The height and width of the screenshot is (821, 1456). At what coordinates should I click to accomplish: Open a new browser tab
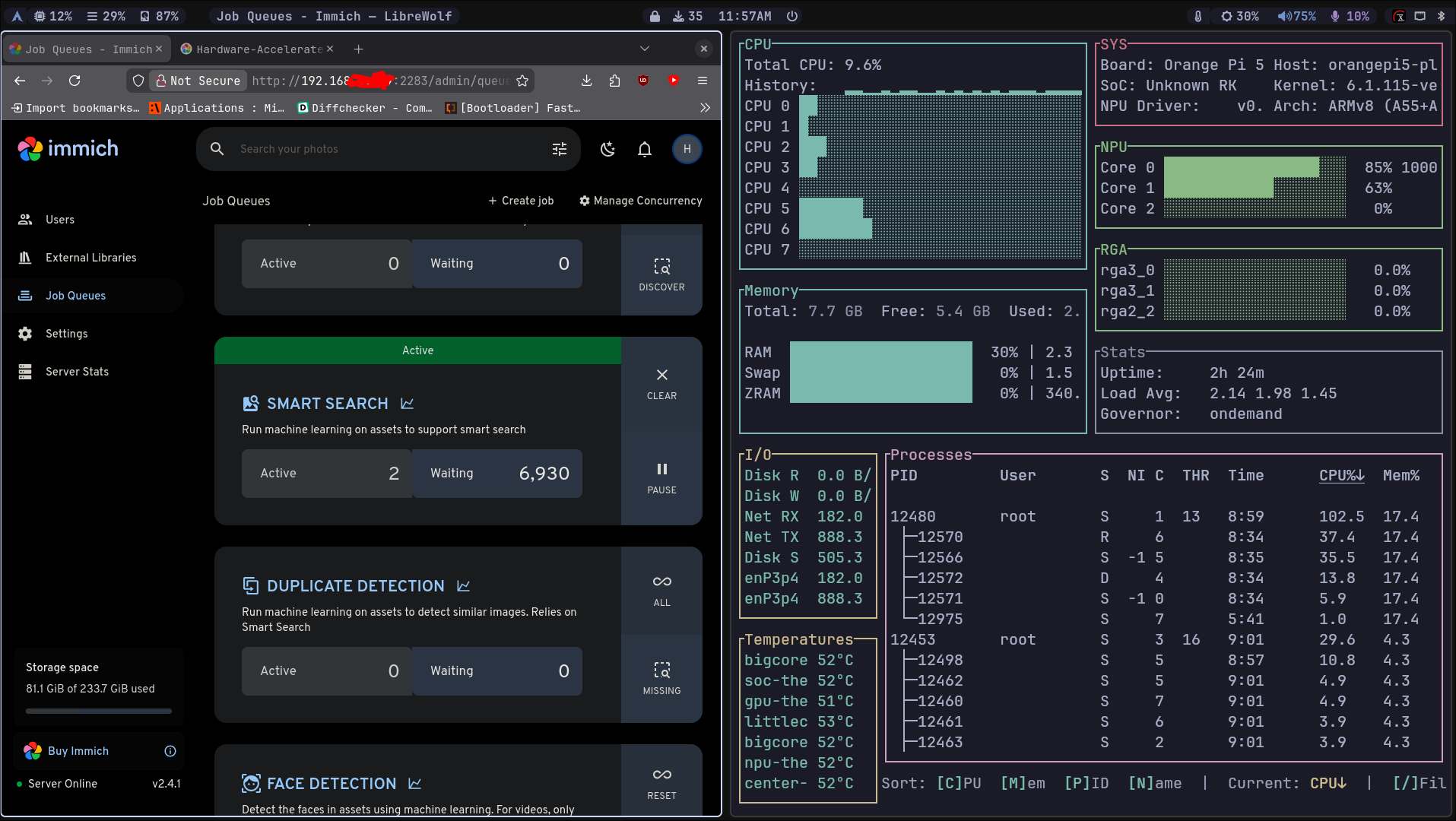pyautogui.click(x=359, y=49)
